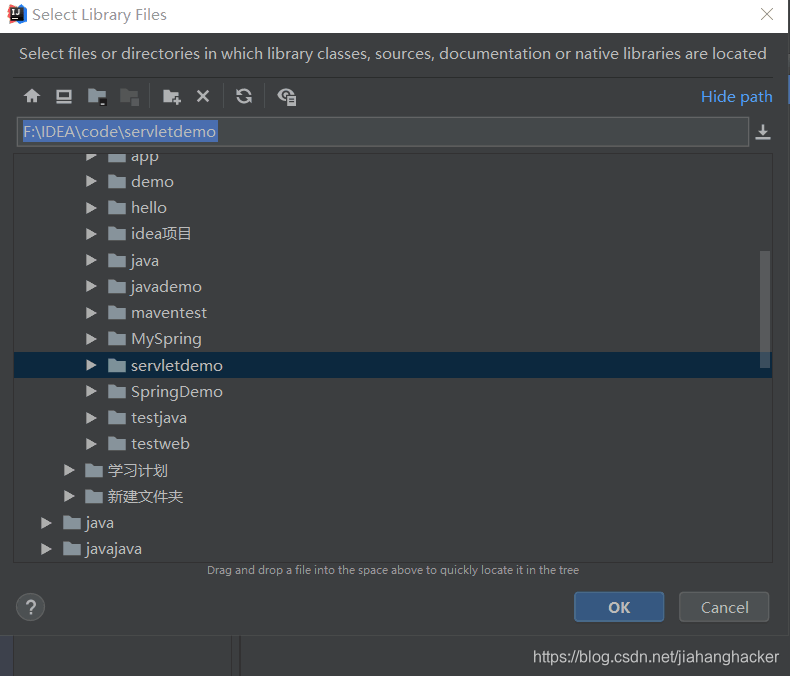The height and width of the screenshot is (676, 790).
Task: Select the demo folder row
Action: coord(392,181)
